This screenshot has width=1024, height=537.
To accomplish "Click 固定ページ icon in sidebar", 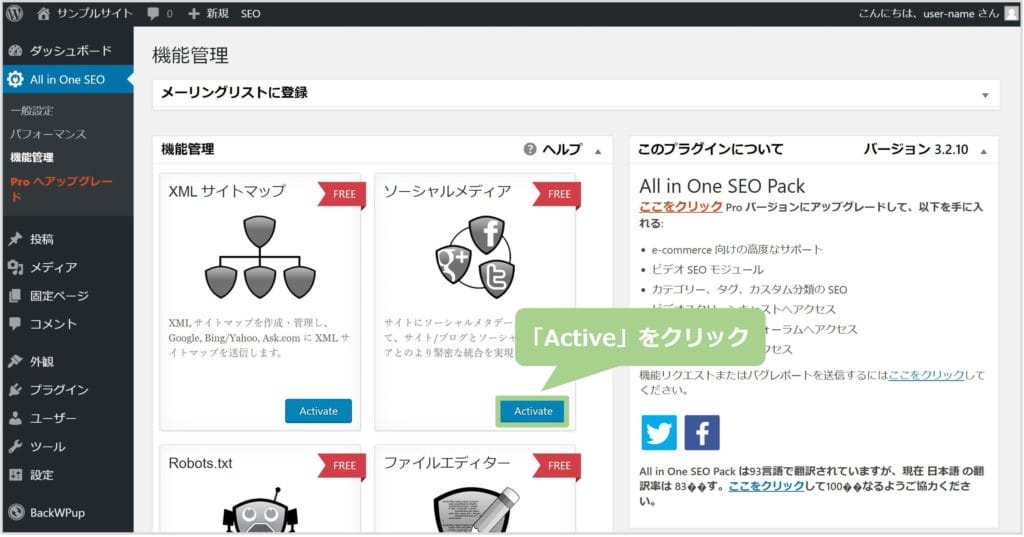I will (x=15, y=296).
